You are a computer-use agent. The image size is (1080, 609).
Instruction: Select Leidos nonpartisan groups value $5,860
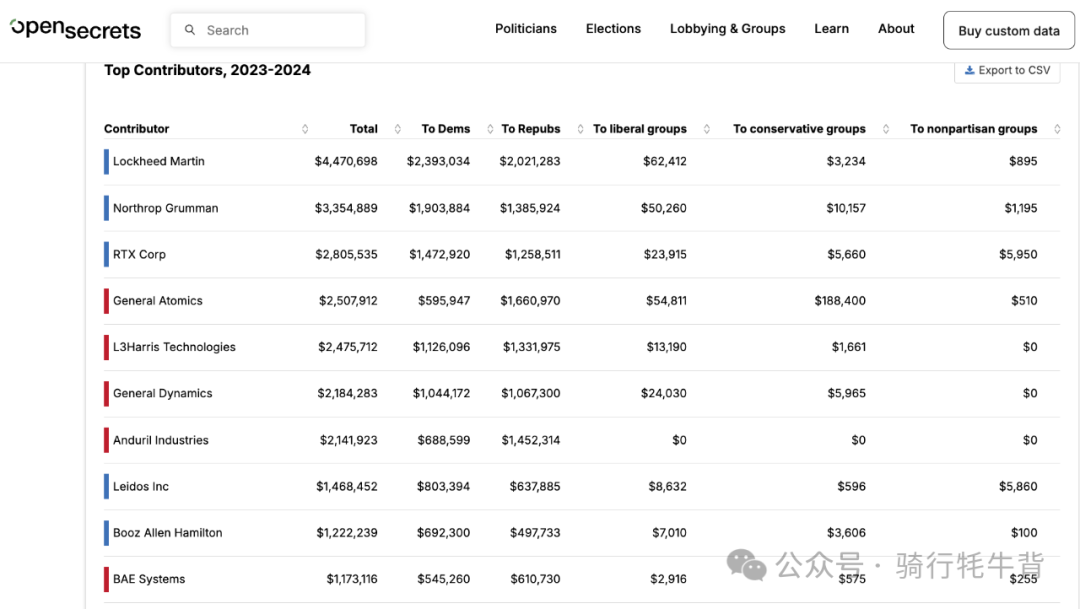coord(1018,486)
